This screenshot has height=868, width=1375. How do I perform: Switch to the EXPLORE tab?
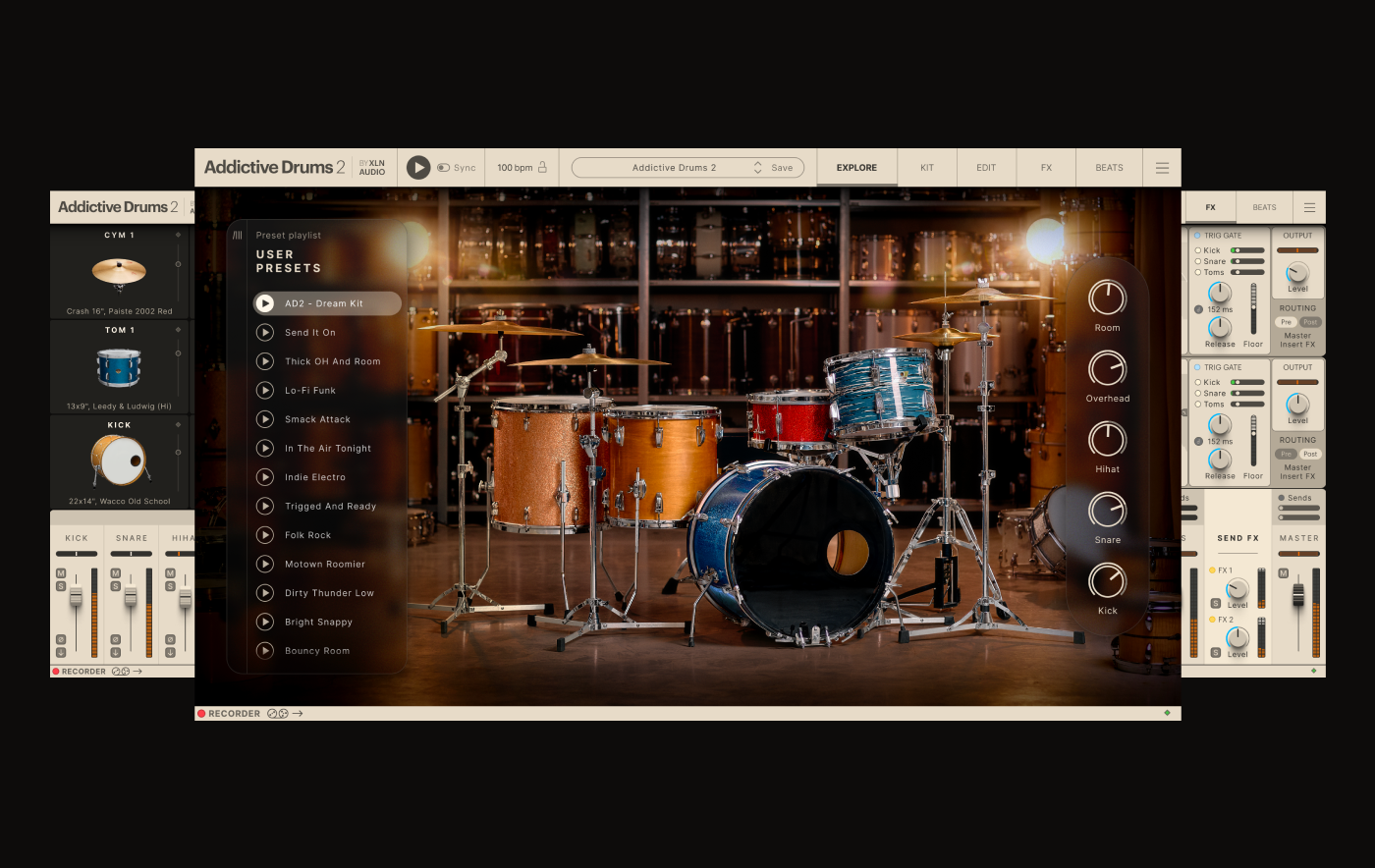tap(856, 168)
